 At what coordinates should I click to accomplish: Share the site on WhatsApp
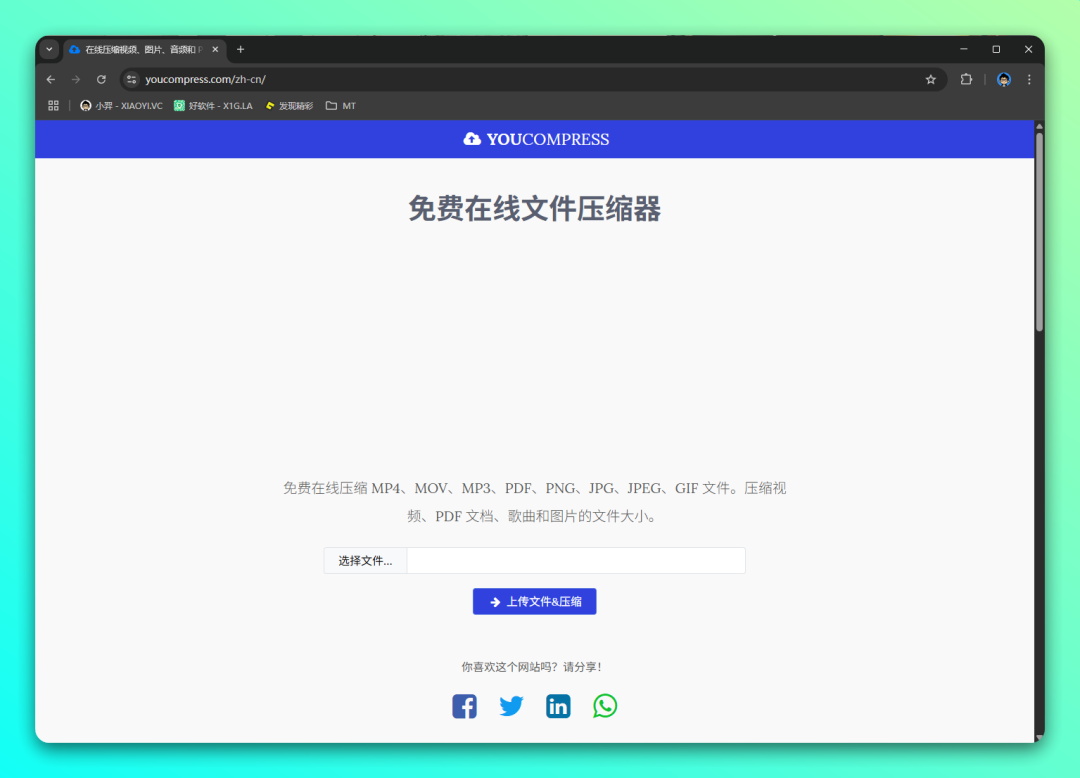click(605, 706)
